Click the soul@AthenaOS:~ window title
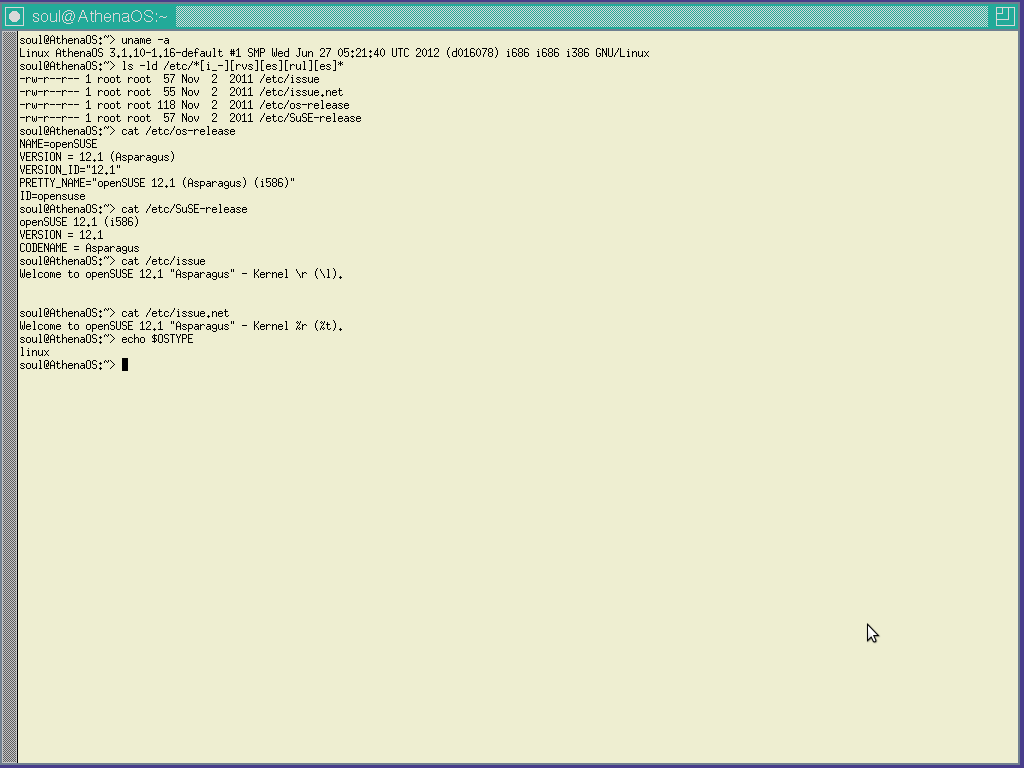 (x=100, y=16)
